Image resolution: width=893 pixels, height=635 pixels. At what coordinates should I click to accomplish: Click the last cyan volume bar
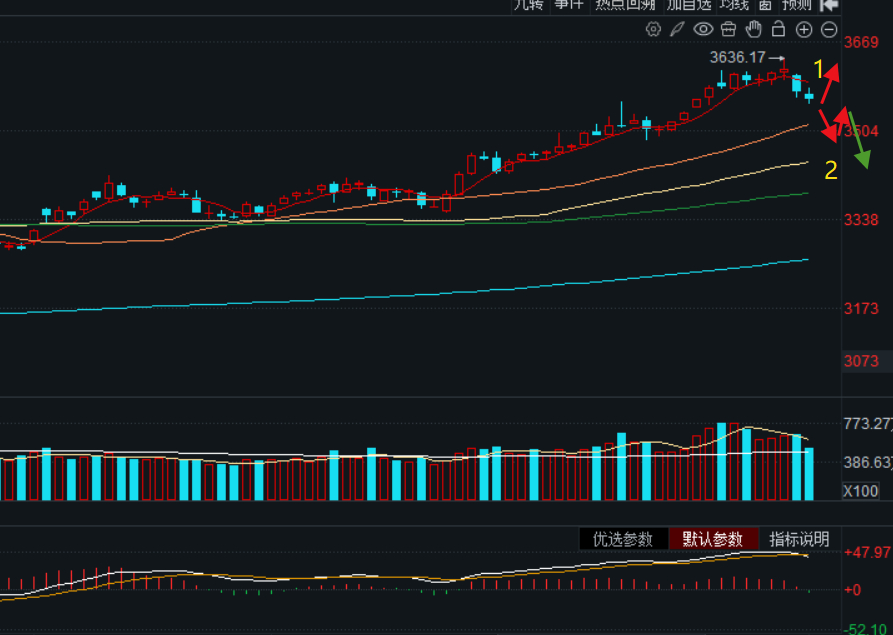tap(809, 474)
